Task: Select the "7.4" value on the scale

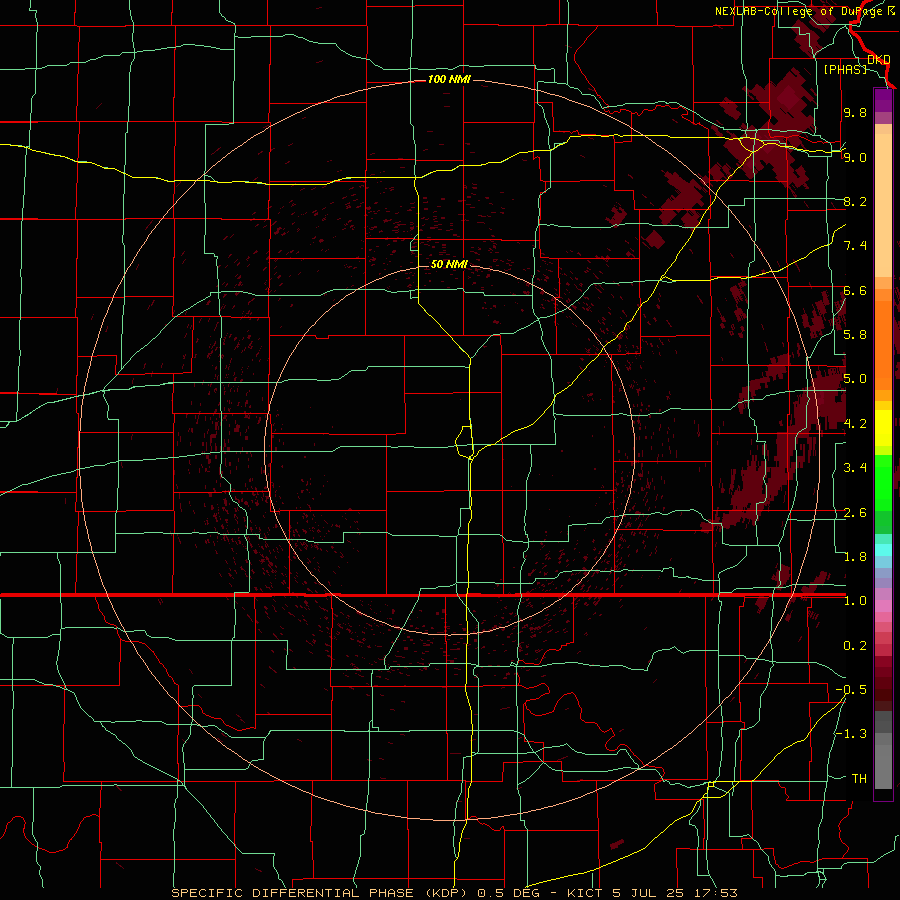Action: [855, 246]
